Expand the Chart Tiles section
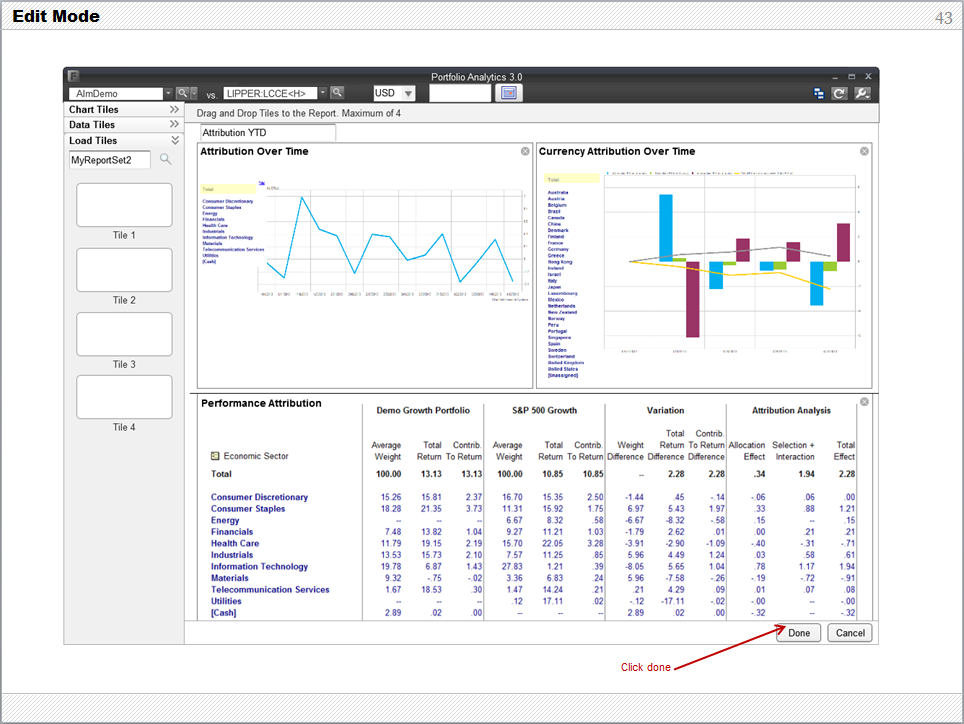 coord(175,109)
